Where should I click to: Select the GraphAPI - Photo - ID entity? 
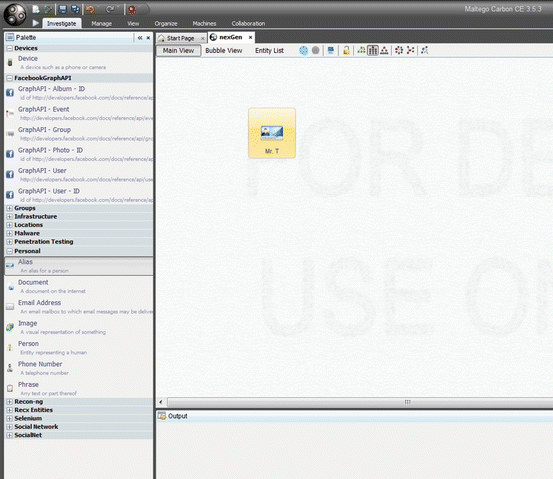(x=79, y=154)
